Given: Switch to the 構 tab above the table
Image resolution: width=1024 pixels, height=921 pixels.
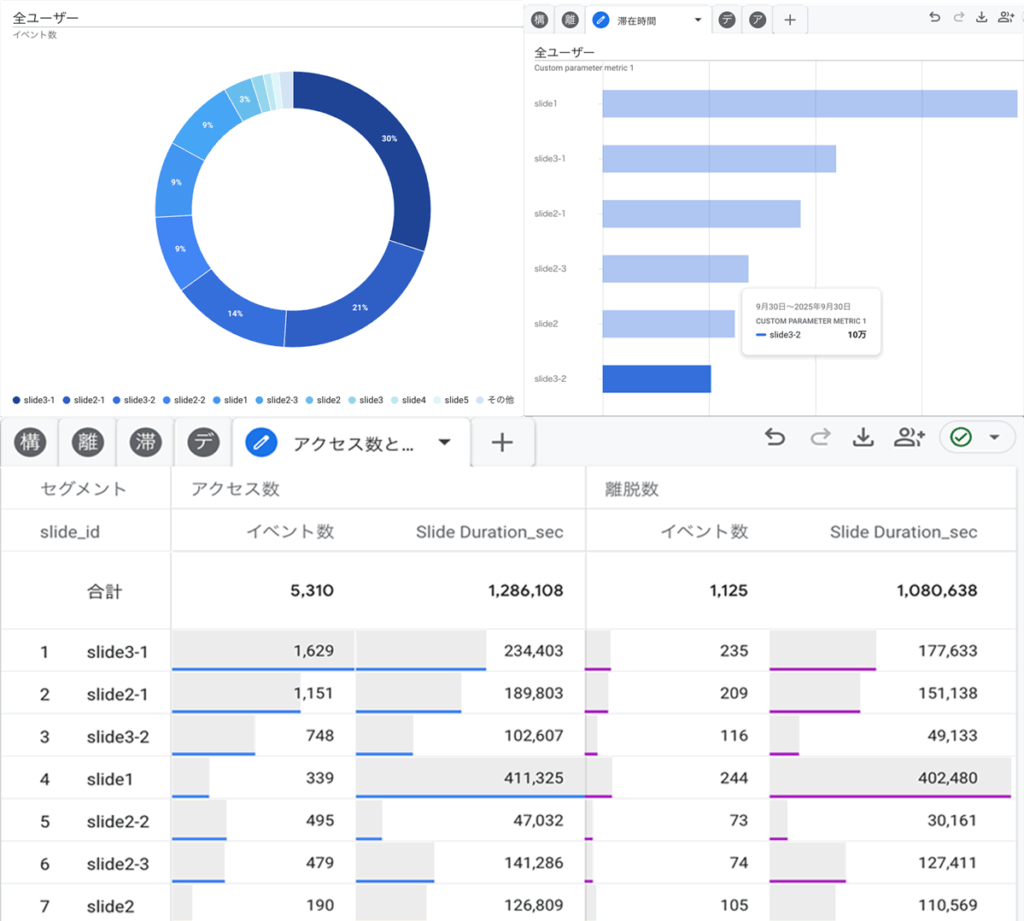Looking at the screenshot, I should coord(31,443).
